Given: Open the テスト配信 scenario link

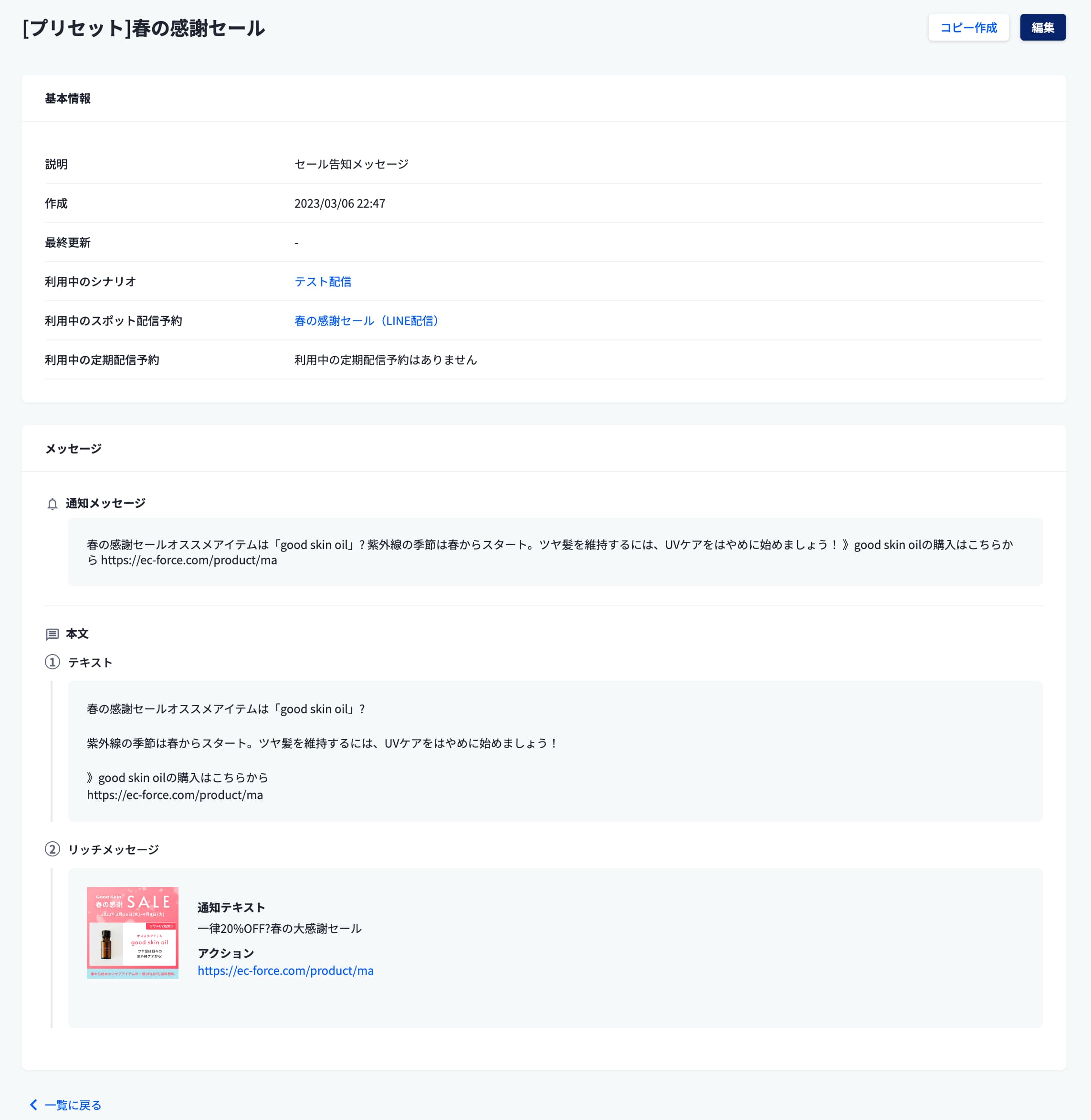Looking at the screenshot, I should pyautogui.click(x=323, y=282).
